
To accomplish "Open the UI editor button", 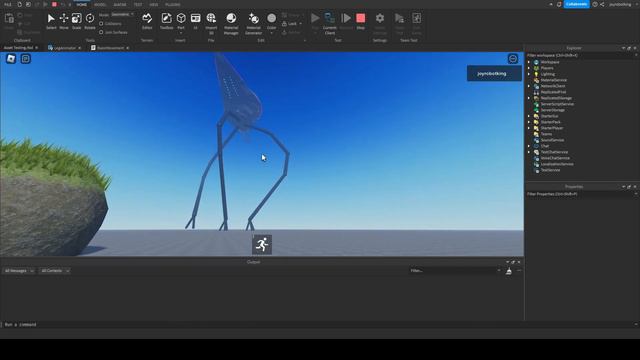I will pyautogui.click(x=196, y=21).
